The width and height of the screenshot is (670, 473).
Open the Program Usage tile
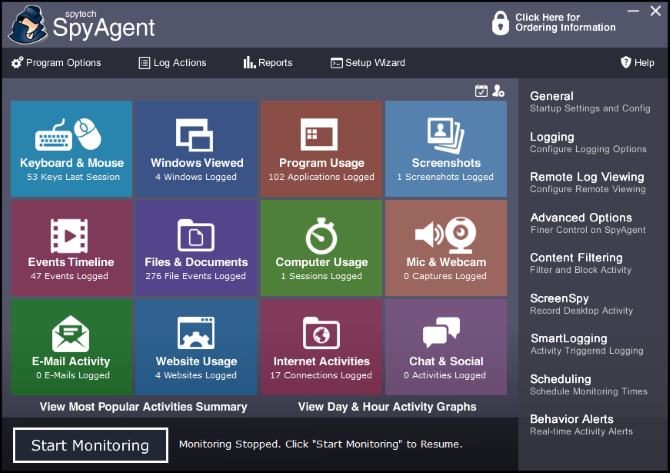tap(321, 149)
